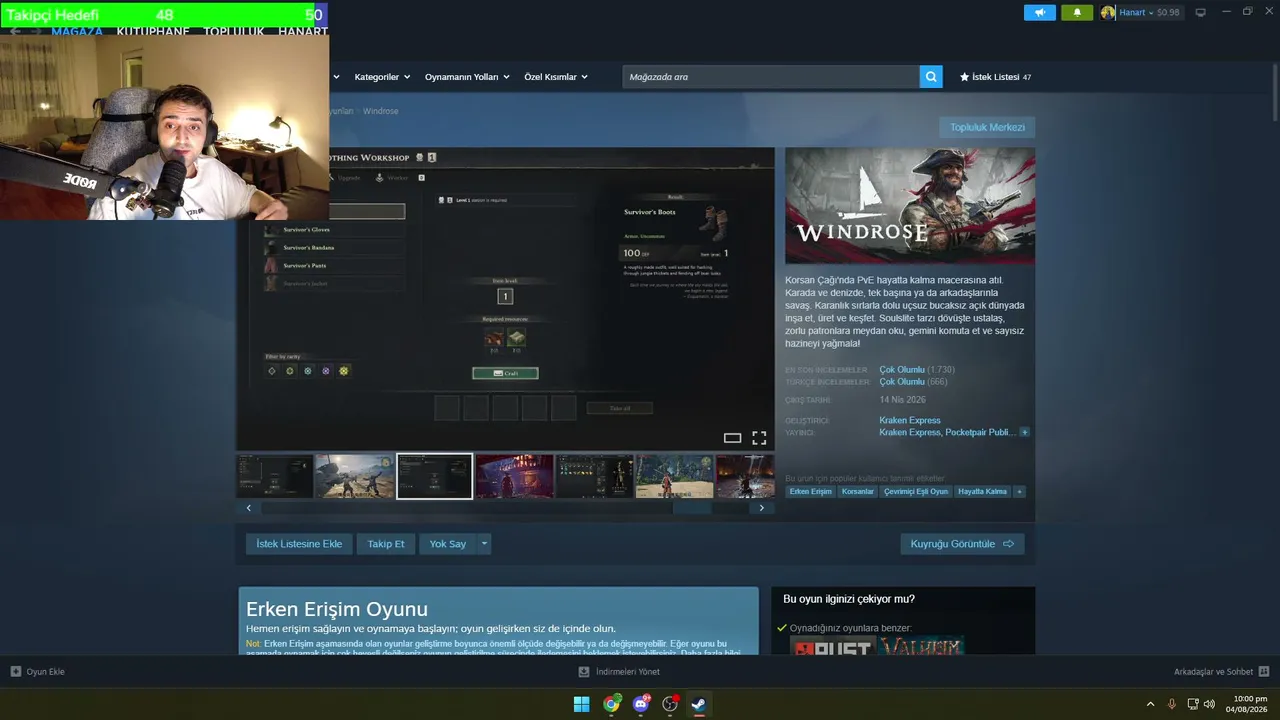Viewport: 1280px width, 720px height.
Task: Select the two-pirates beach screenshot thumbnail
Action: tap(355, 476)
